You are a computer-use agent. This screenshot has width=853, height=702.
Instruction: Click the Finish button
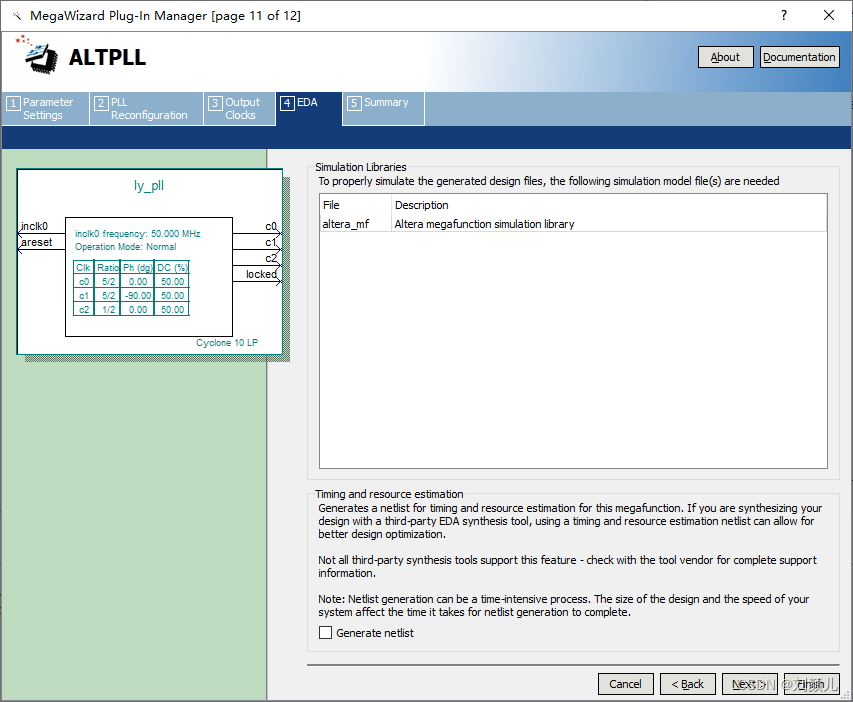pyautogui.click(x=811, y=684)
